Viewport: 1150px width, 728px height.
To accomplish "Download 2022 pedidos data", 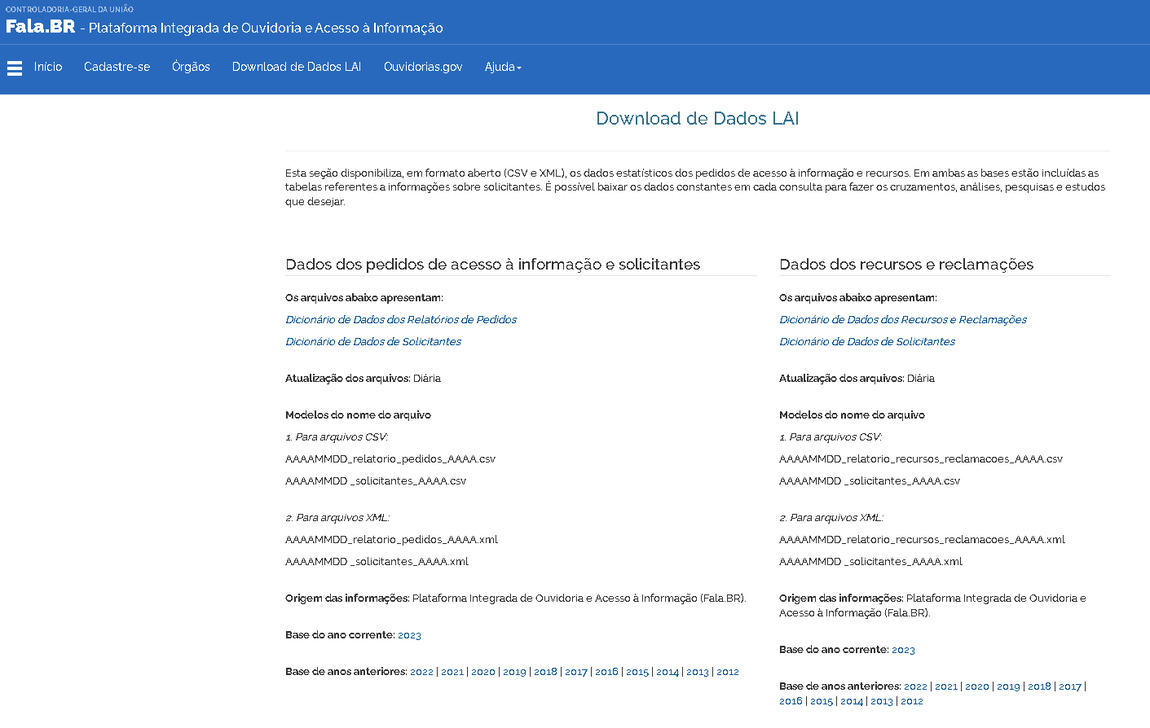I will [x=421, y=671].
